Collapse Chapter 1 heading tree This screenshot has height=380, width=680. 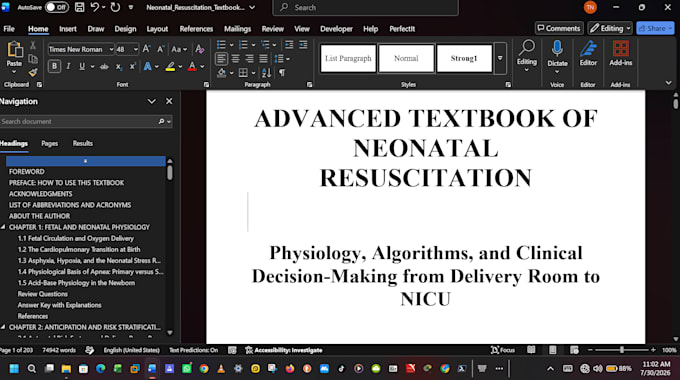(3, 227)
